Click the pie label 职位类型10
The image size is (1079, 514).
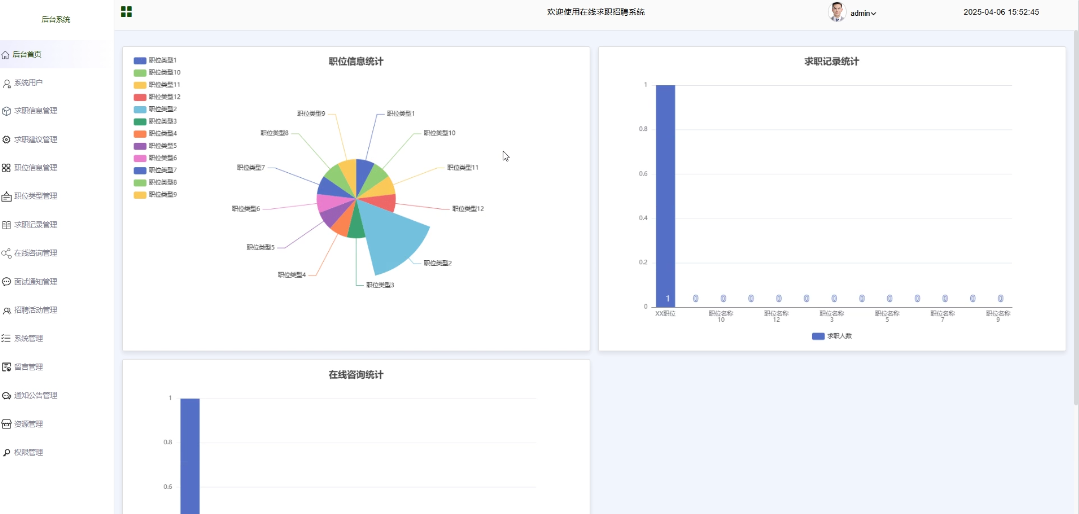(439, 133)
